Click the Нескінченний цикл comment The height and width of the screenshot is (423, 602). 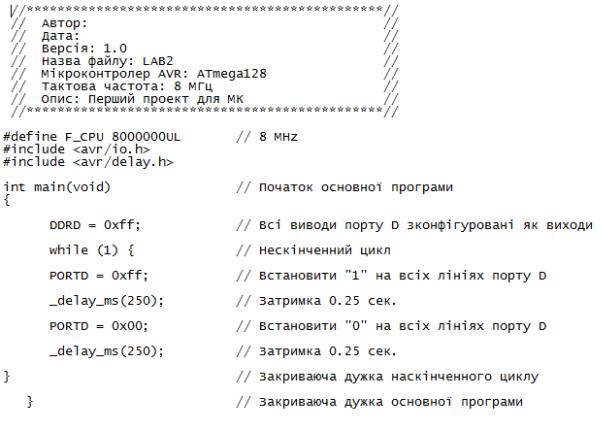pyautogui.click(x=324, y=250)
